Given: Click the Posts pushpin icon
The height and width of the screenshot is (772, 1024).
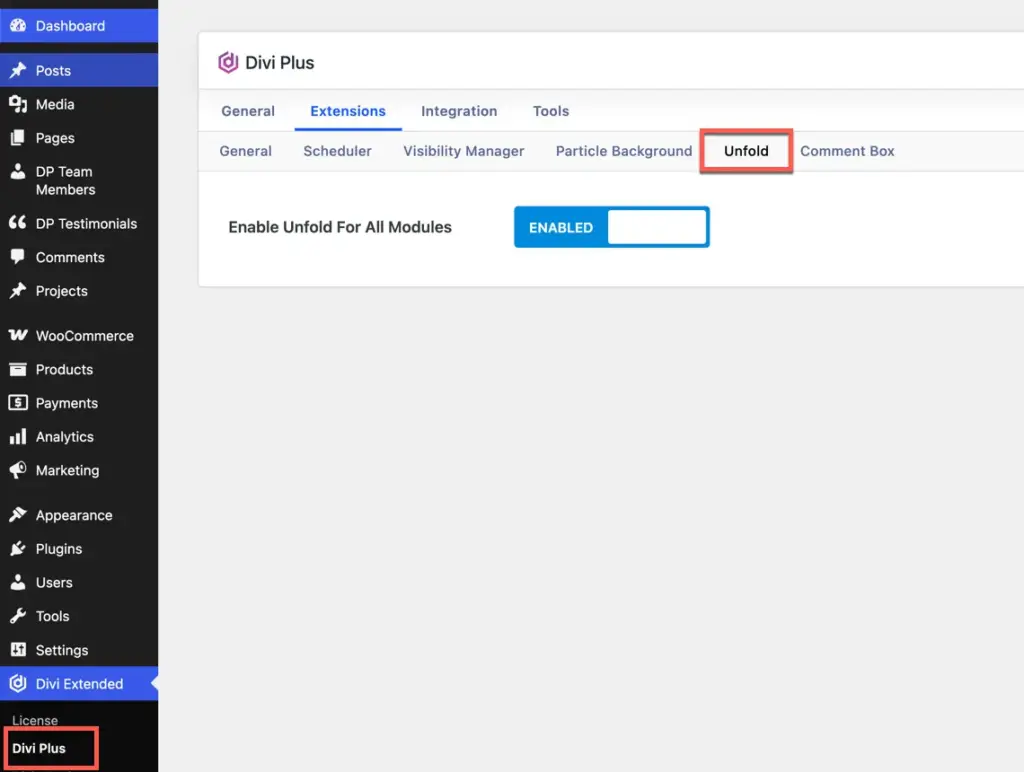Looking at the screenshot, I should point(18,70).
